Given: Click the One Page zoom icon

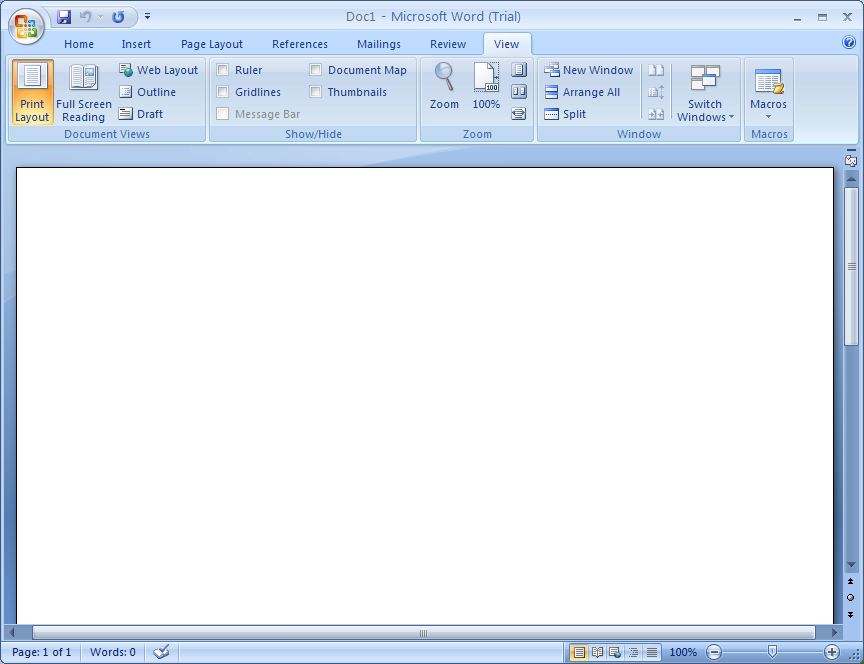Looking at the screenshot, I should [519, 70].
